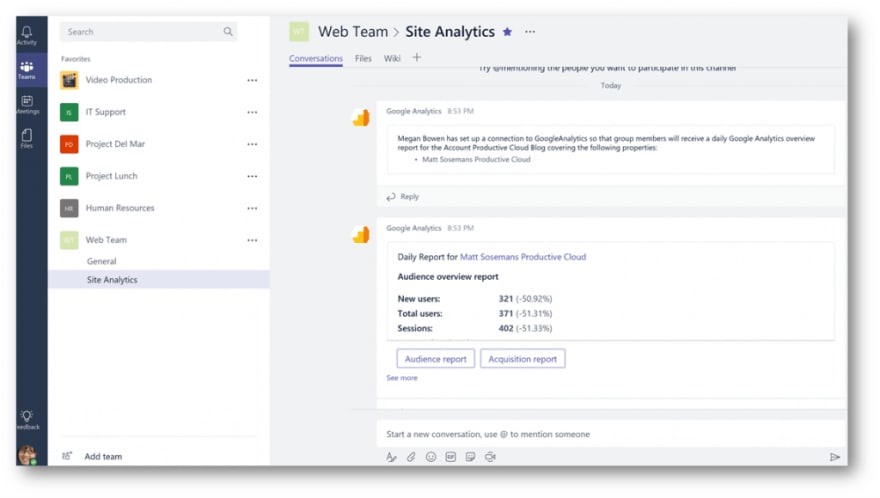Open the Sticker icon

pos(470,457)
